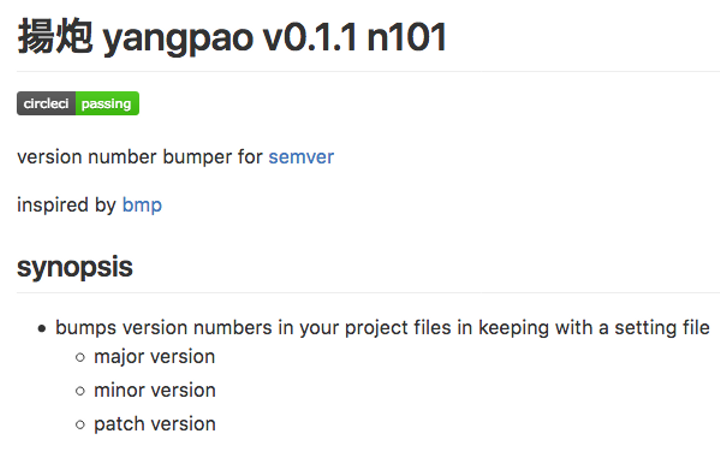Click the hollow bullet beside 'patch version'
Screen dimensions: 720x451
pos(80,425)
